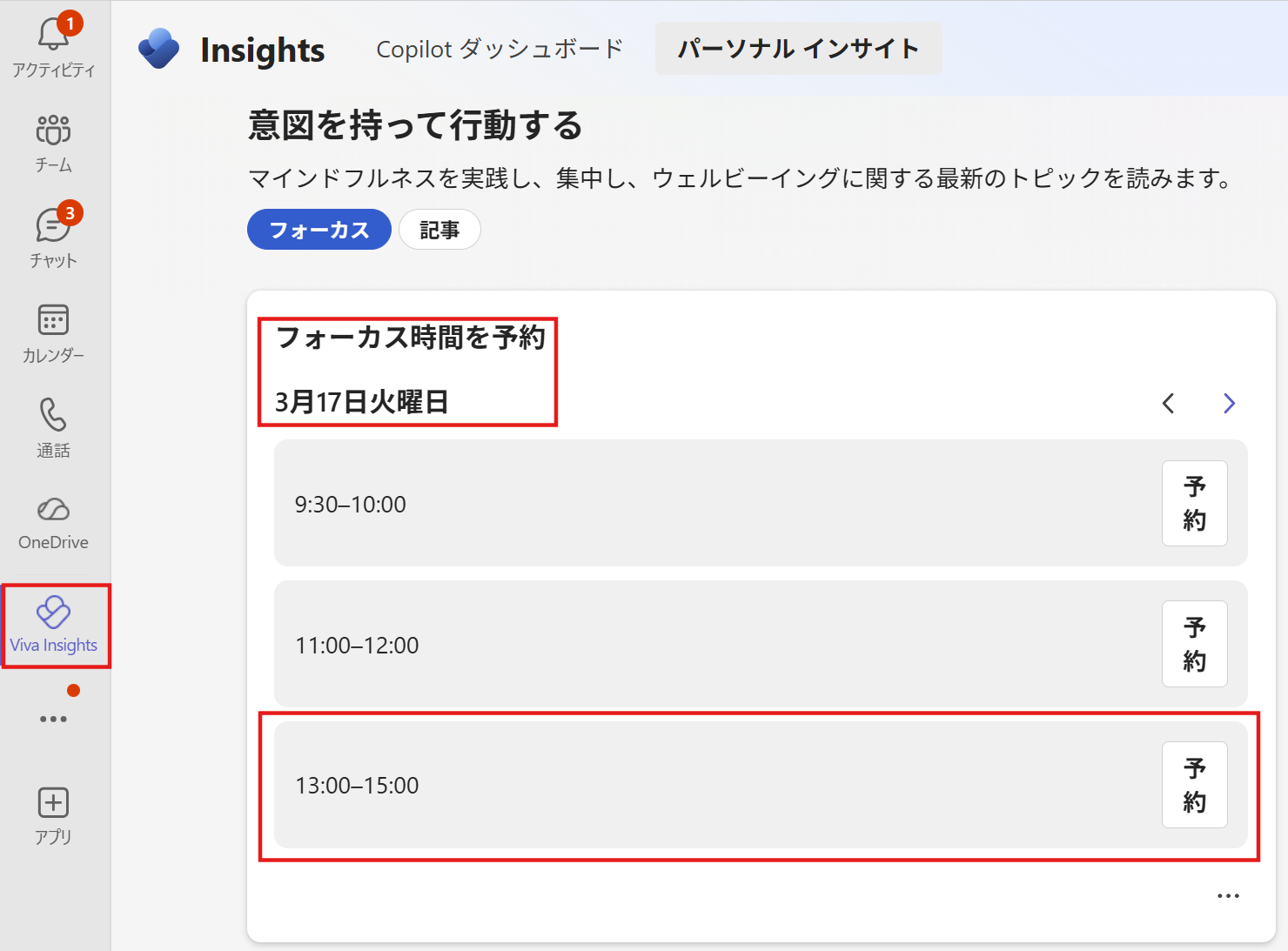This screenshot has height=951, width=1288.
Task: Reserve the 9:30–10:00 focus slot
Action: (x=1194, y=503)
